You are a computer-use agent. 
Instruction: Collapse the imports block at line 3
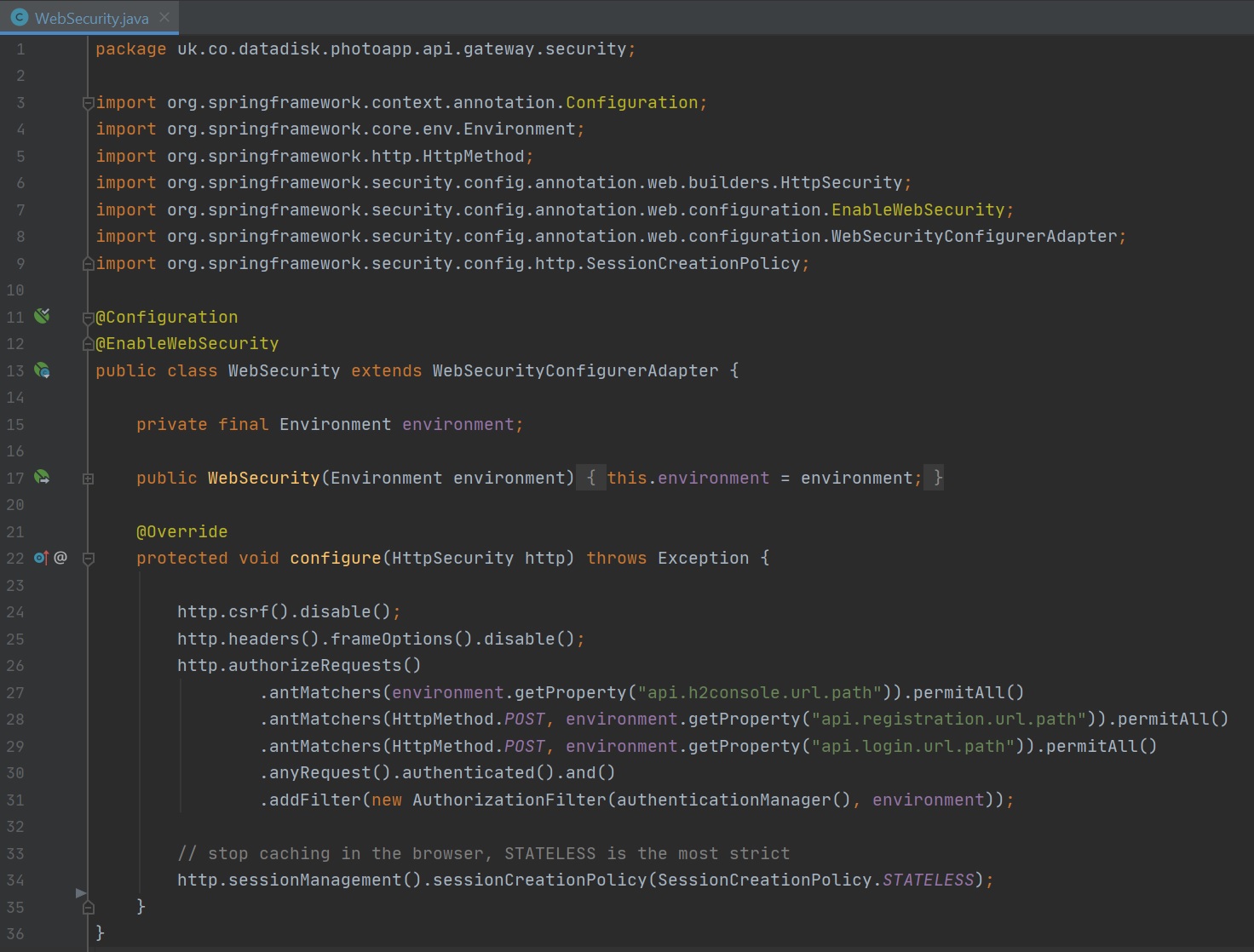pyautogui.click(x=88, y=103)
